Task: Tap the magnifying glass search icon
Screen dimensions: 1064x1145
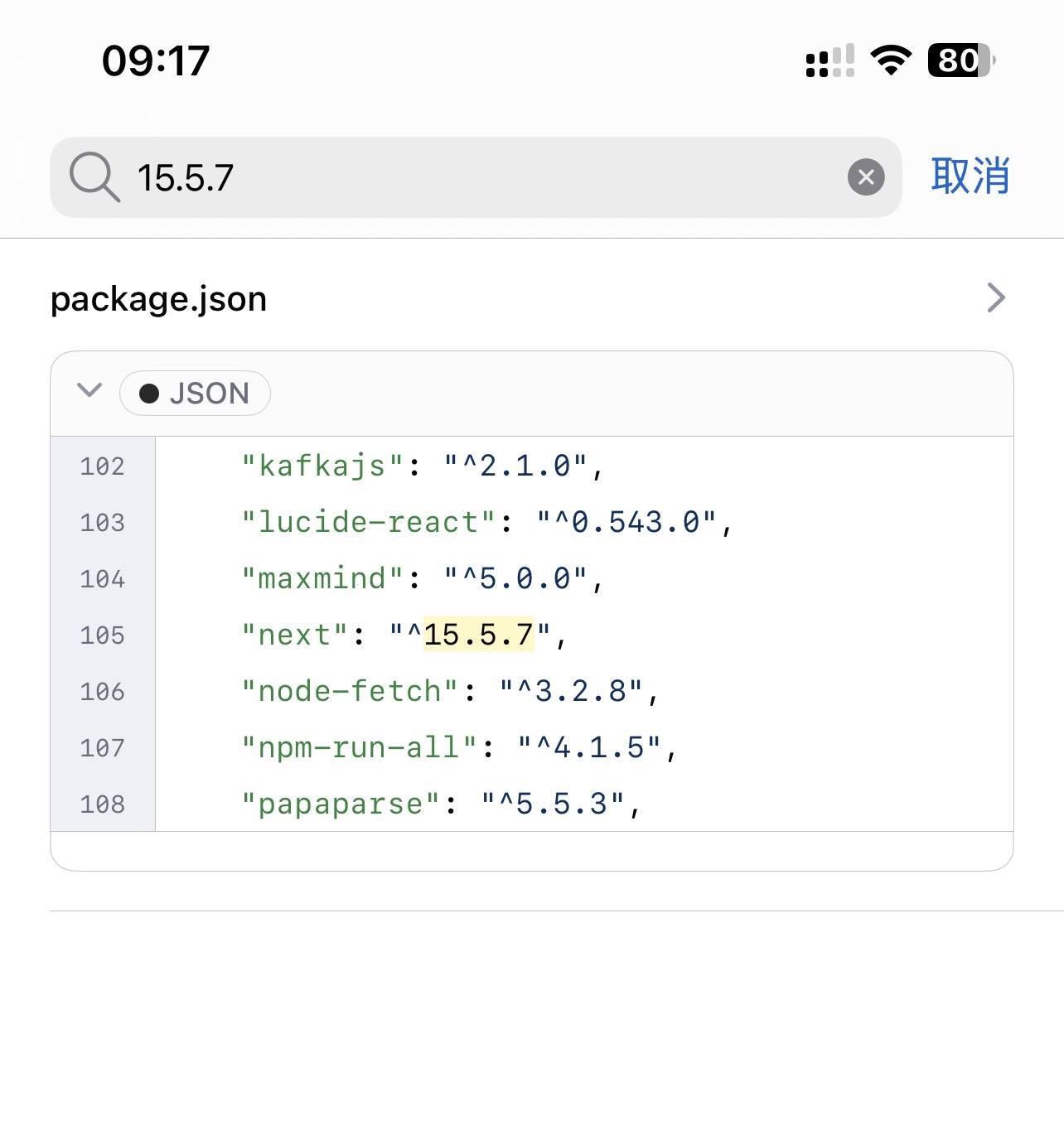Action: point(94,177)
